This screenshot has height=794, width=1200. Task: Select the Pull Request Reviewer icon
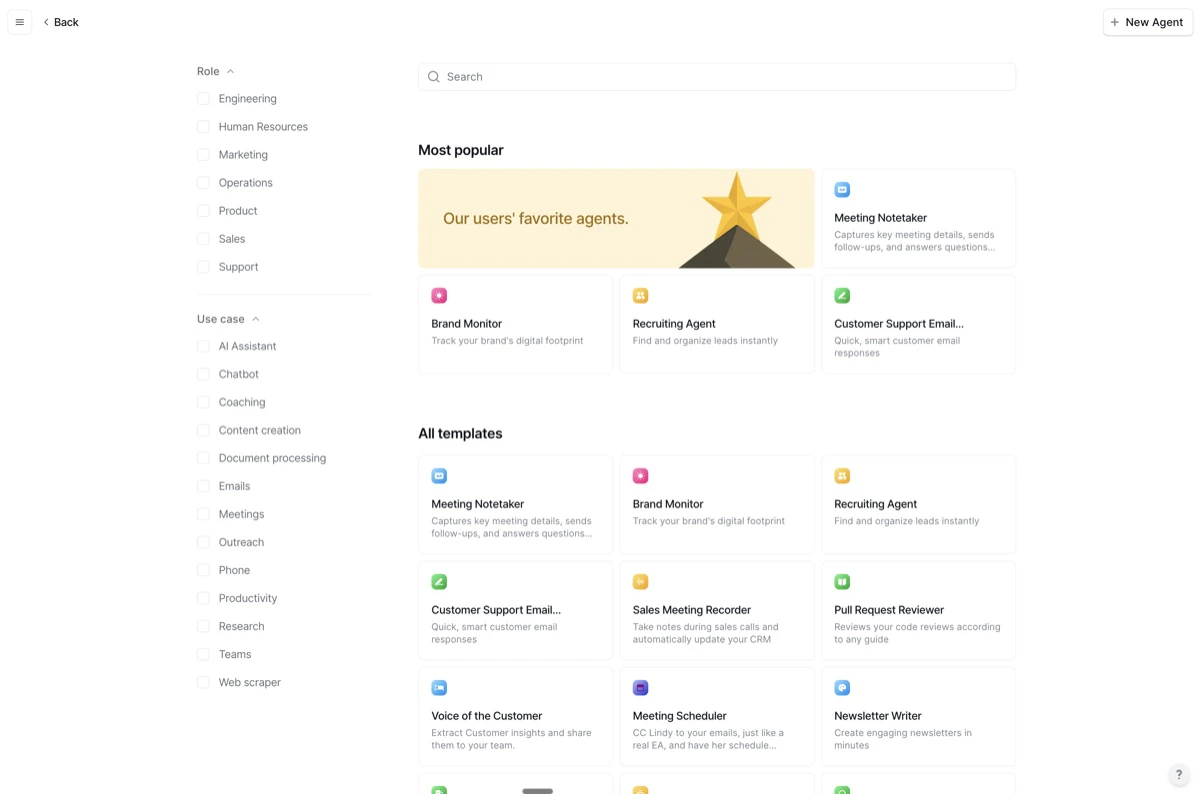pos(842,581)
